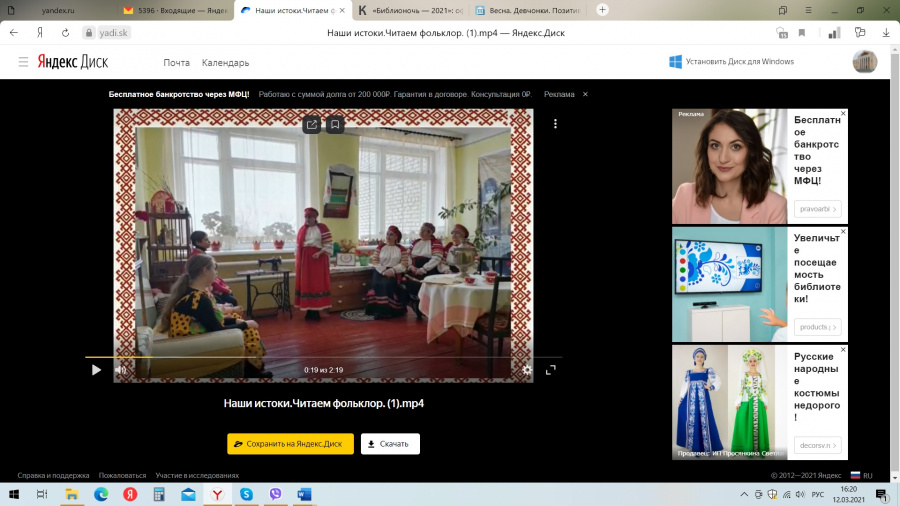
Task: Click the bookmark icon above video
Action: (335, 124)
